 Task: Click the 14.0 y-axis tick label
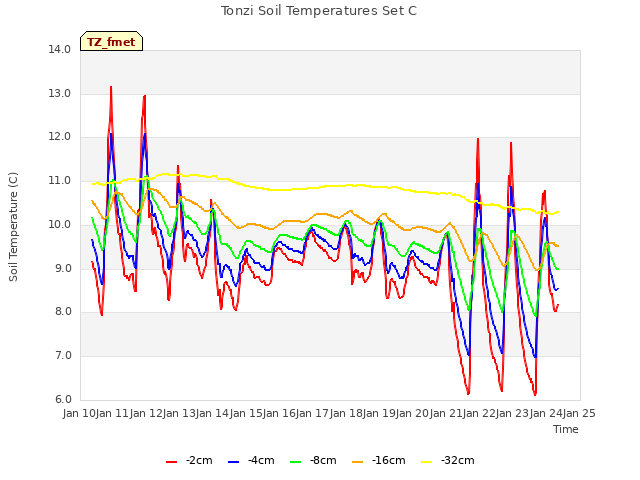coord(60,50)
